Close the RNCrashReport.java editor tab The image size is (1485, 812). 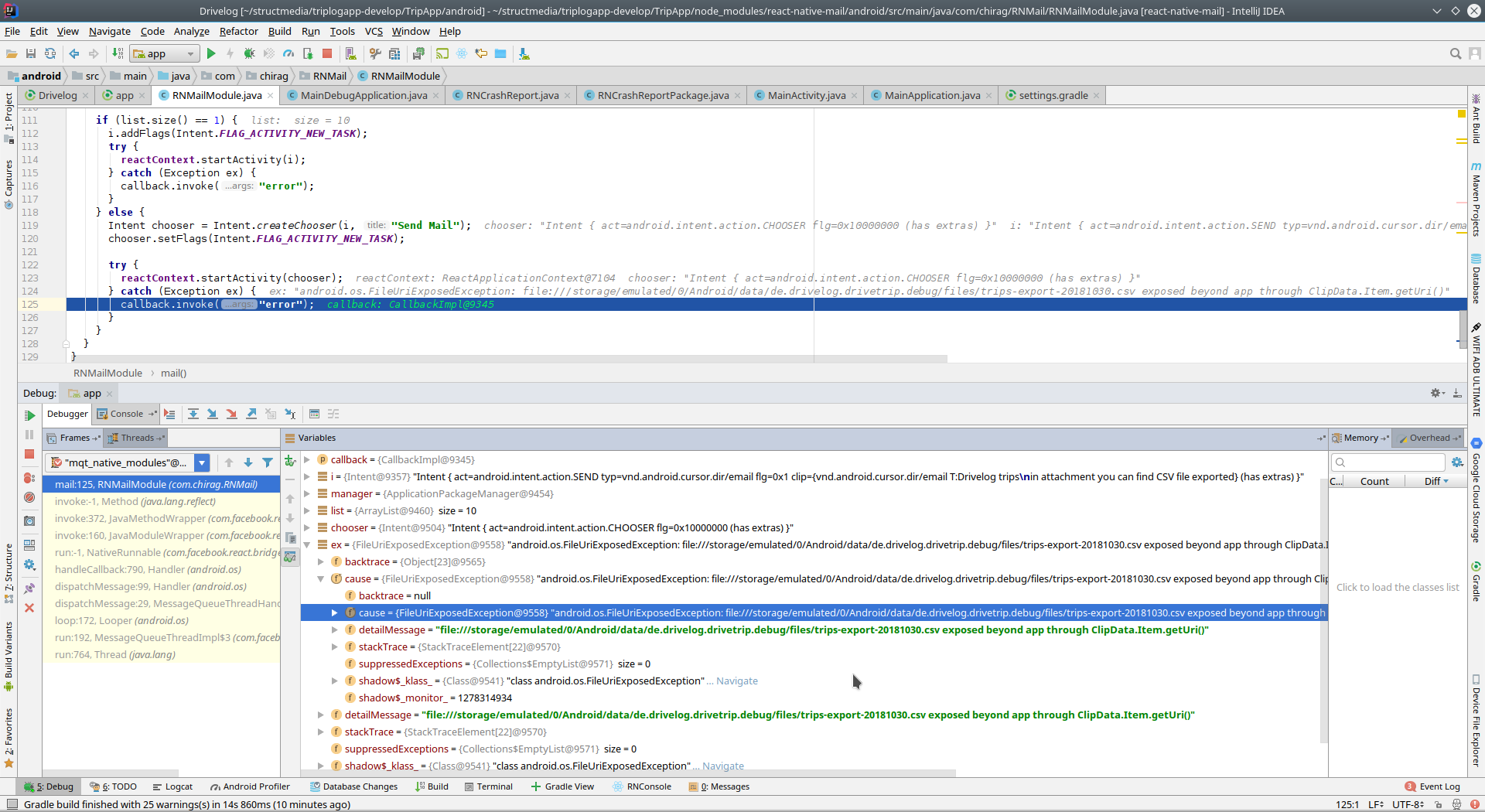pos(567,95)
